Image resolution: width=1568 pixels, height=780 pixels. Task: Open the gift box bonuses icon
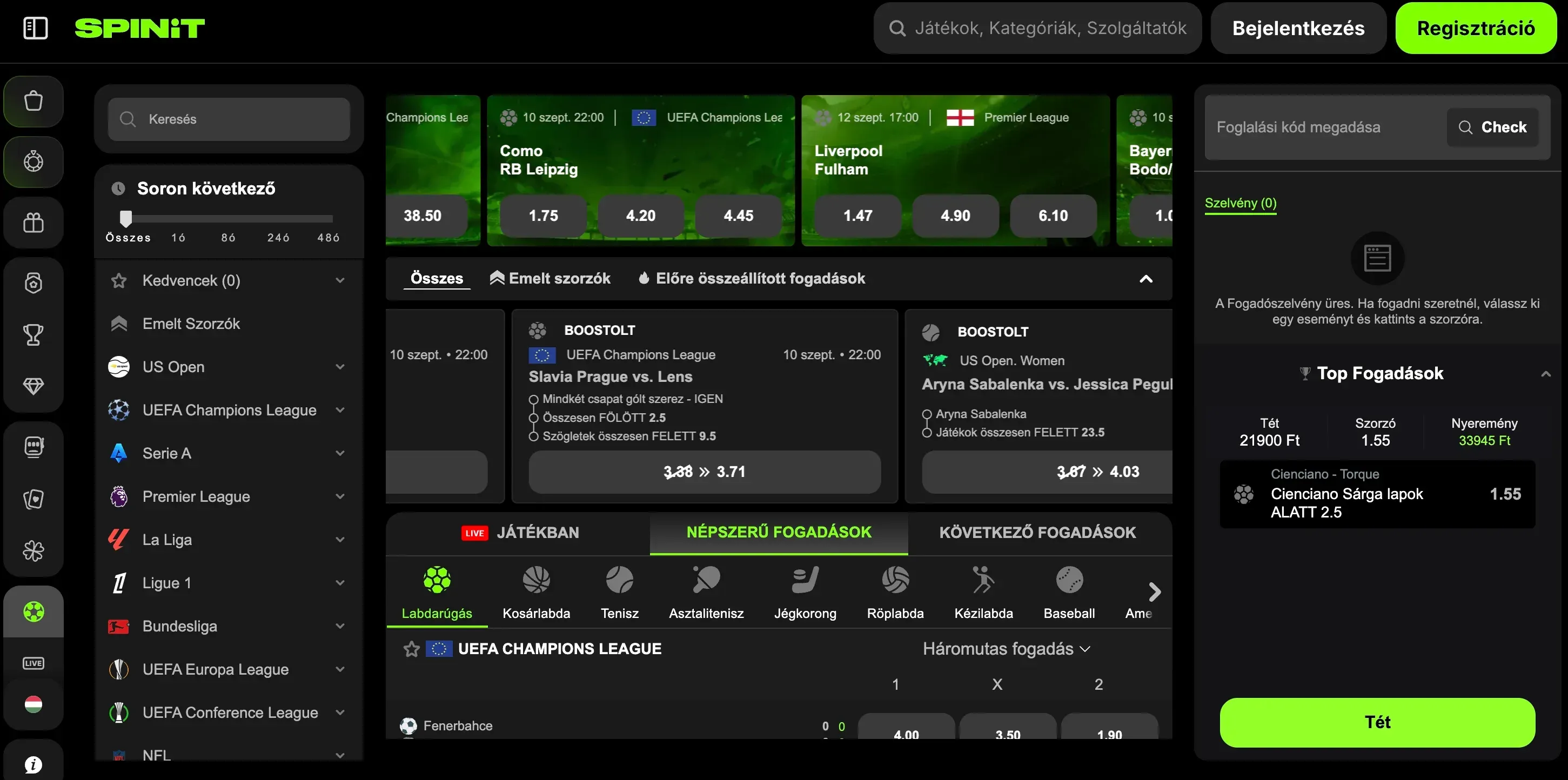(33, 223)
